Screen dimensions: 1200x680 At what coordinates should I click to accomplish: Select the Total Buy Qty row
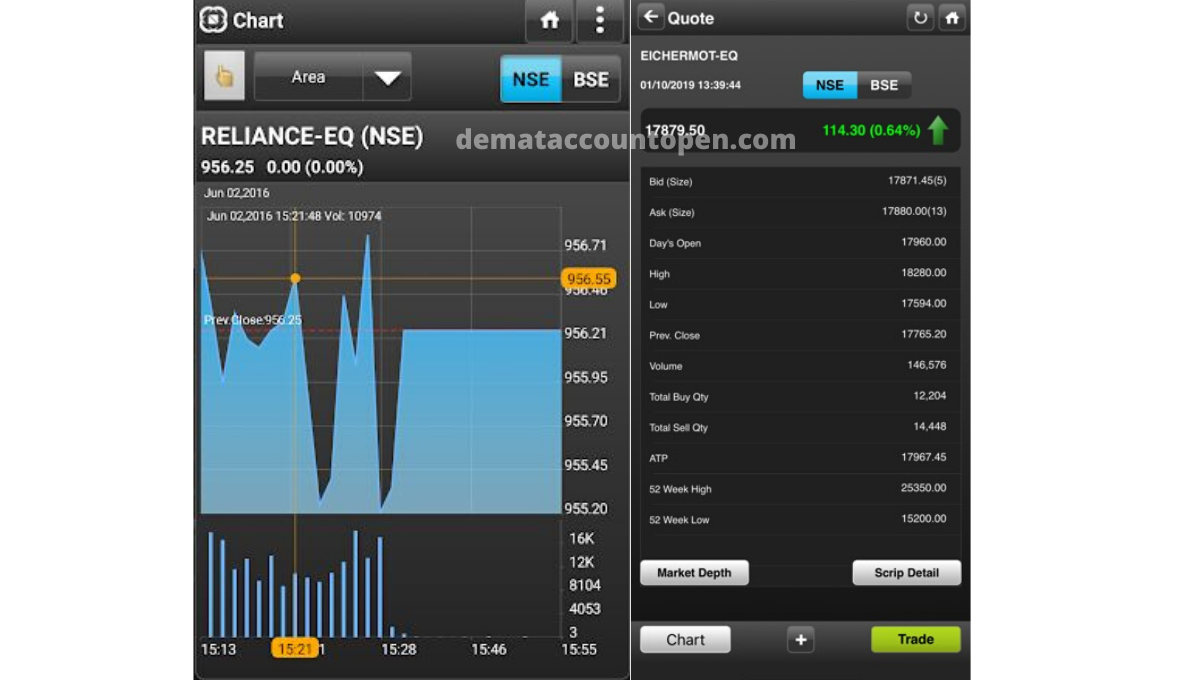coord(800,396)
